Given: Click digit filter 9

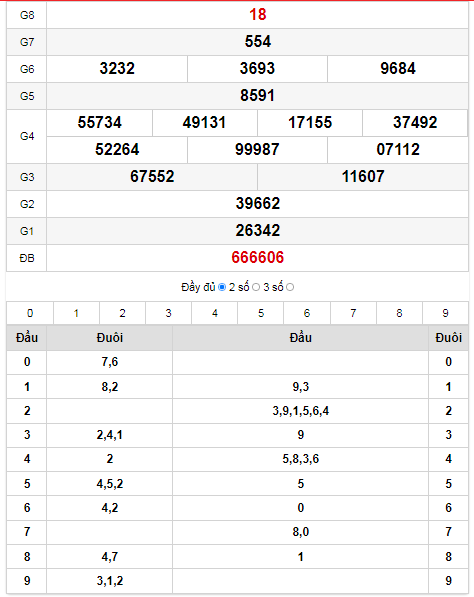Looking at the screenshot, I should click(445, 313).
